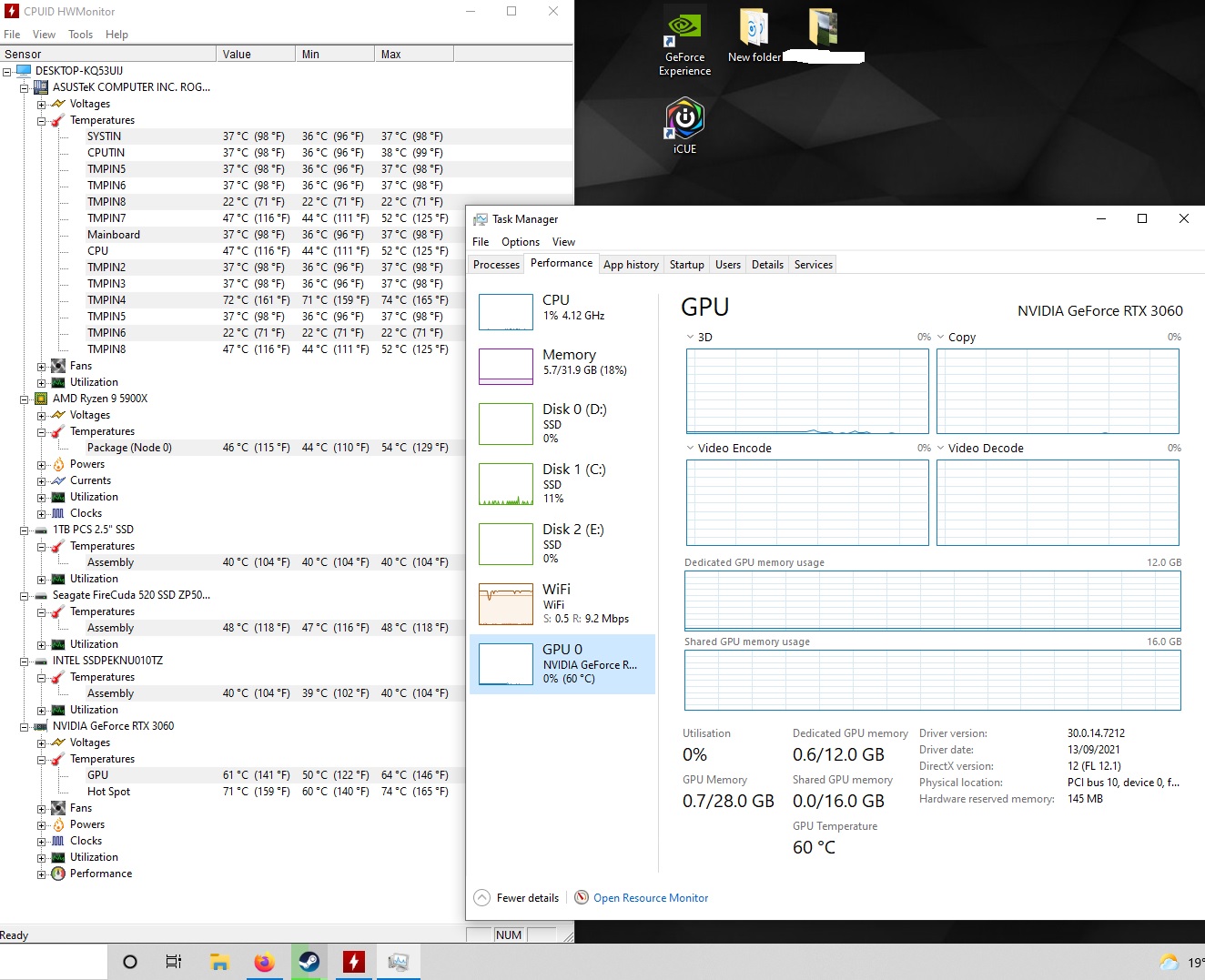
Task: Select the Memory performance graph thumbnail
Action: [506, 367]
